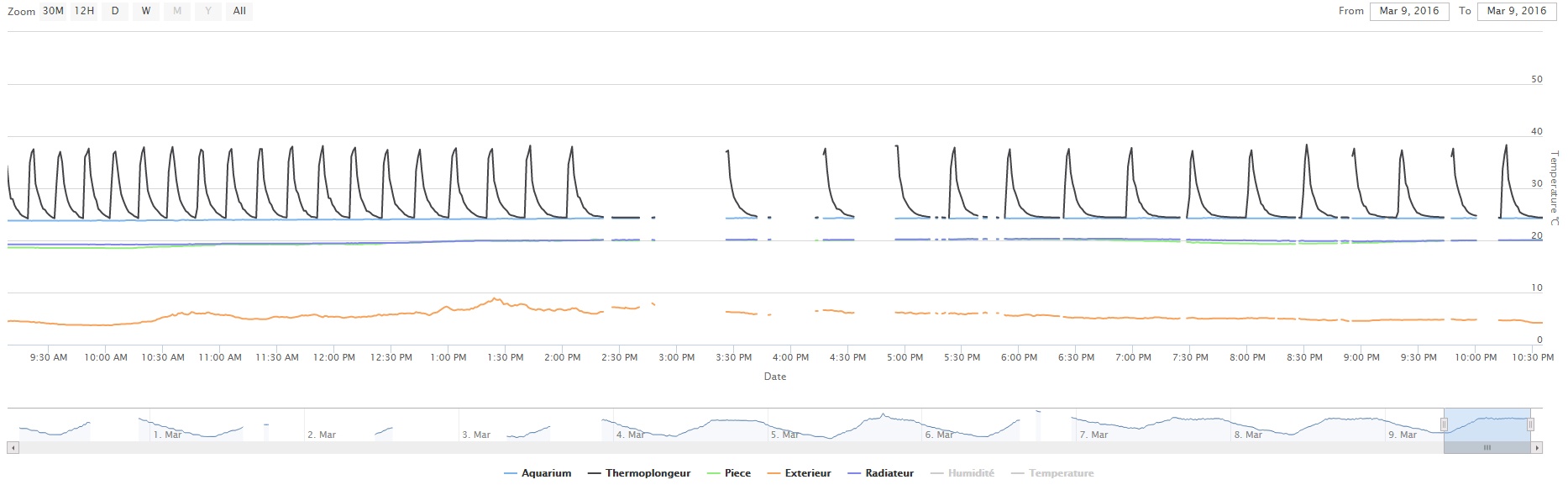Click the navigator scrollbar right arrow
This screenshot has height=485, width=1568.
[x=1538, y=448]
